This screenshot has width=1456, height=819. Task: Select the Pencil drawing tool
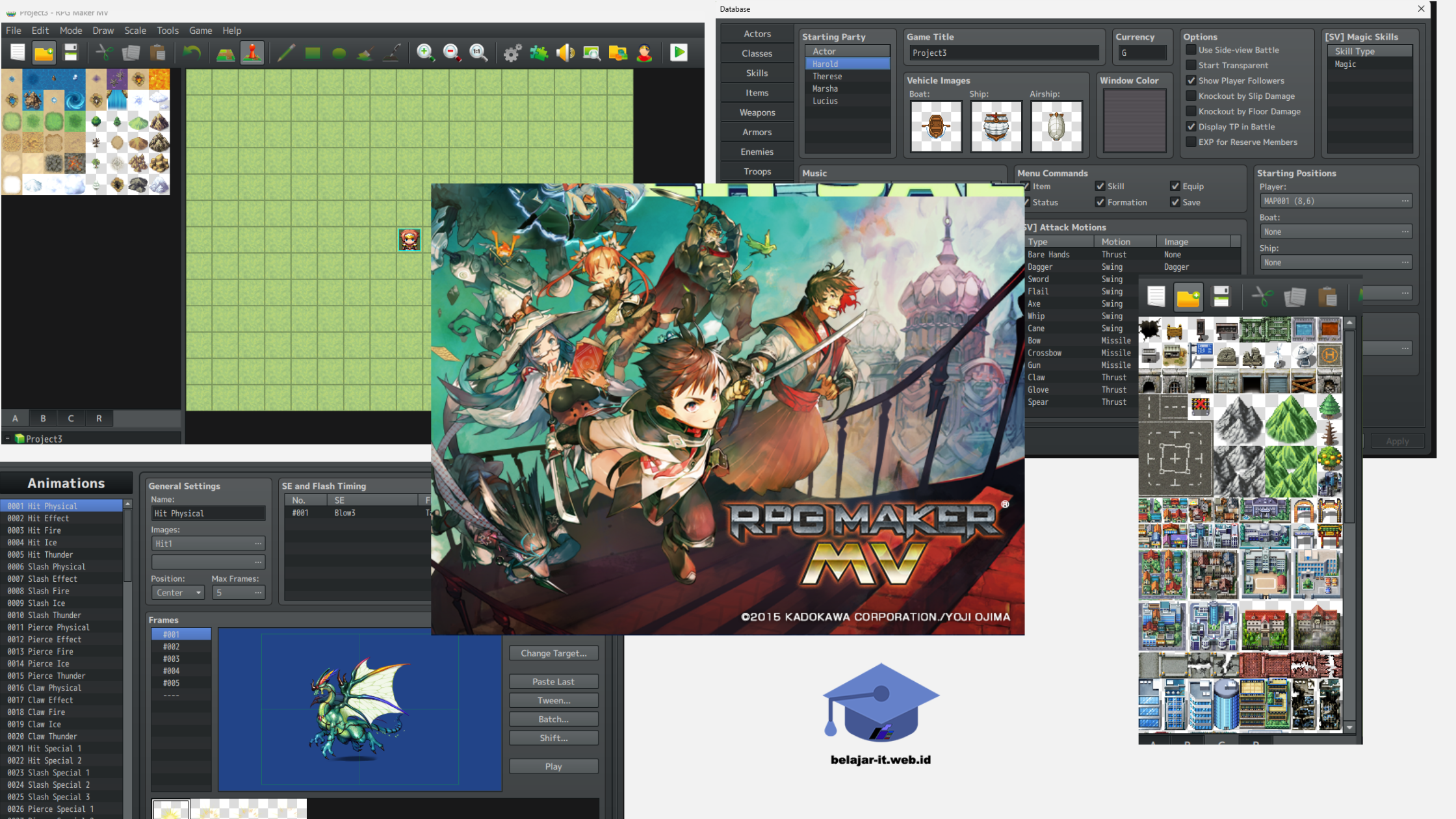point(286,53)
